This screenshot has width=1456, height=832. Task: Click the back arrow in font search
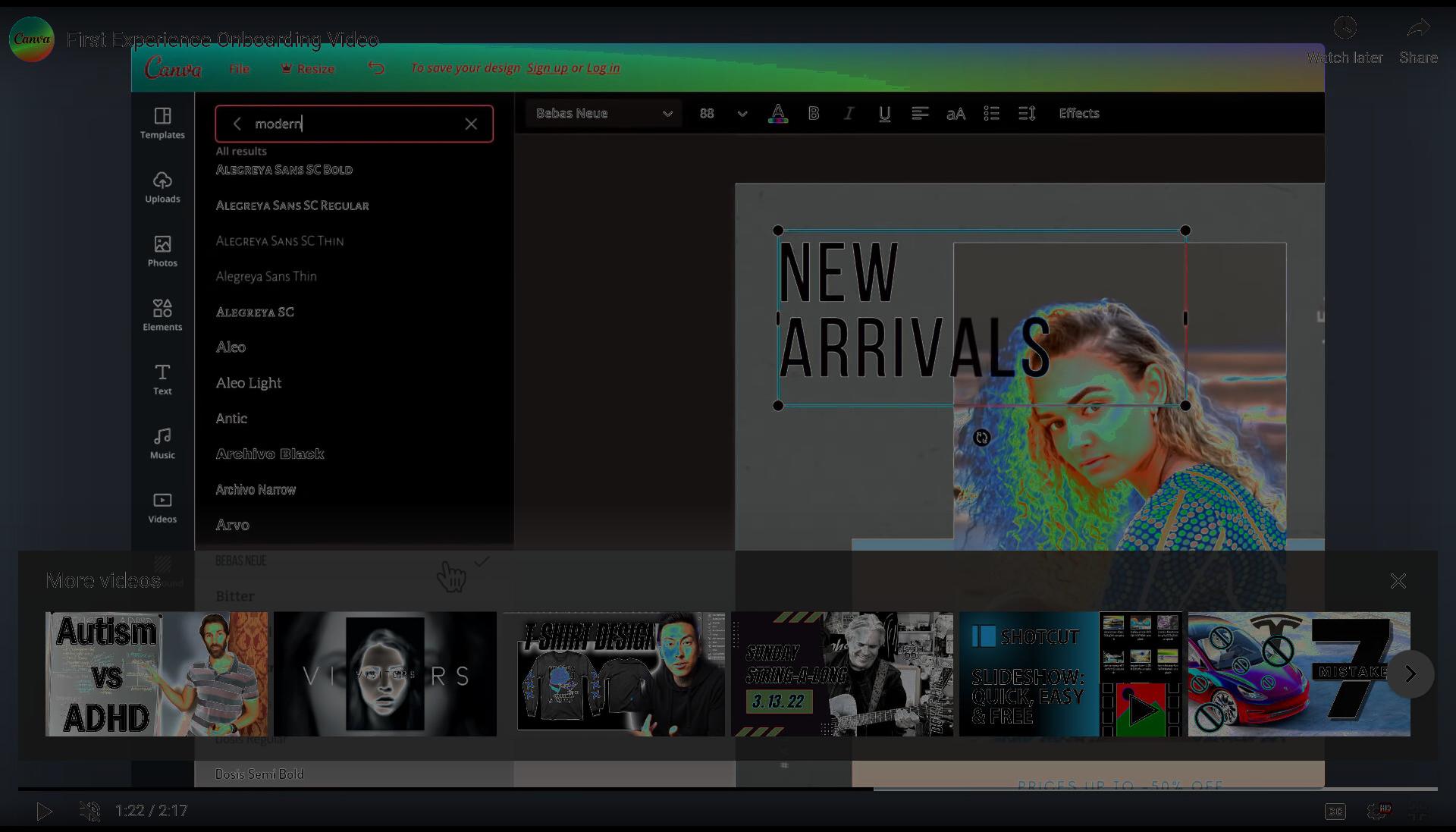(x=237, y=124)
